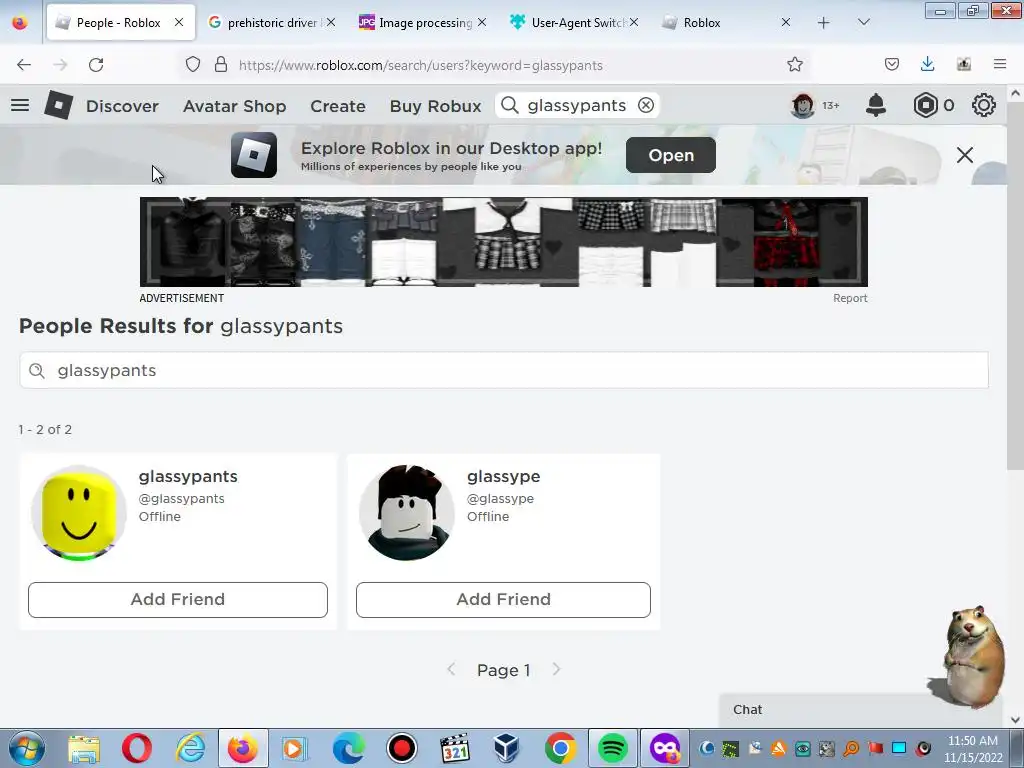
Task: Open the glassypants avatar thumbnail
Action: pyautogui.click(x=78, y=513)
